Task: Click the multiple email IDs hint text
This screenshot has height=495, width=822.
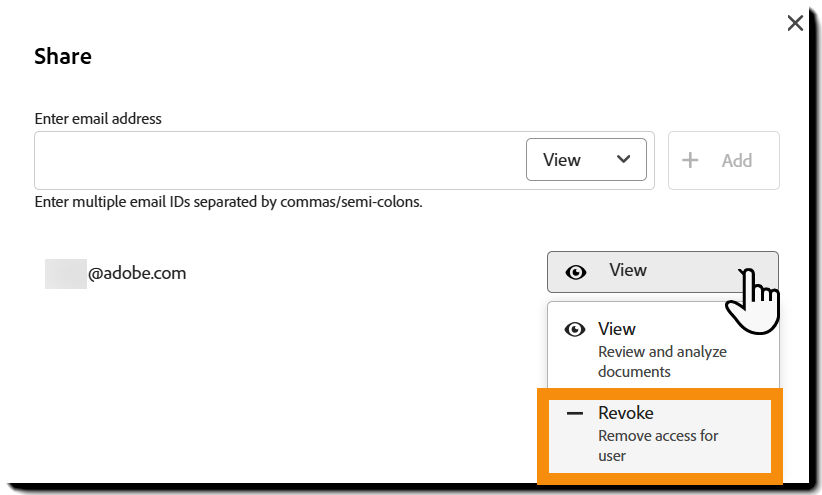Action: (228, 202)
